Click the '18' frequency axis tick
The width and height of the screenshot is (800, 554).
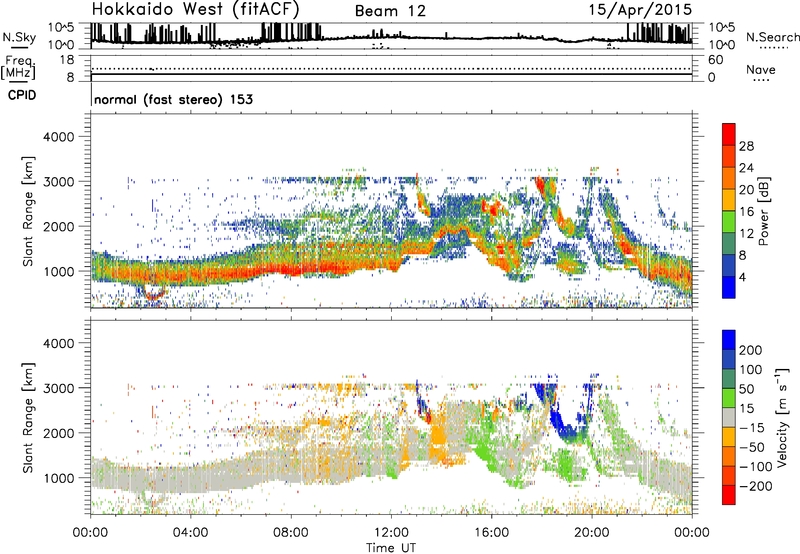point(67,59)
